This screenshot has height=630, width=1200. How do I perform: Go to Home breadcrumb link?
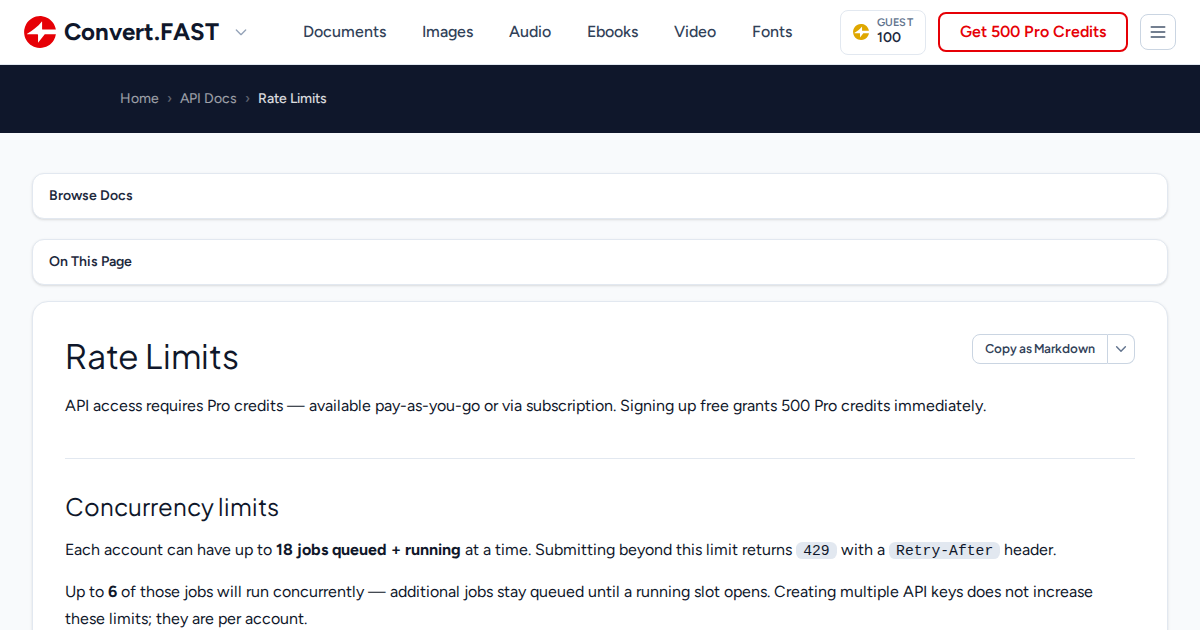[x=139, y=98]
